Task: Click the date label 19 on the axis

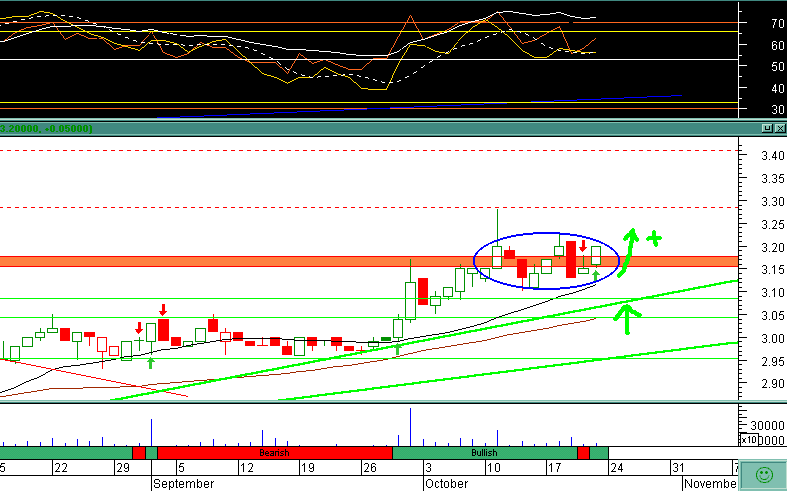Action: (x=308, y=468)
